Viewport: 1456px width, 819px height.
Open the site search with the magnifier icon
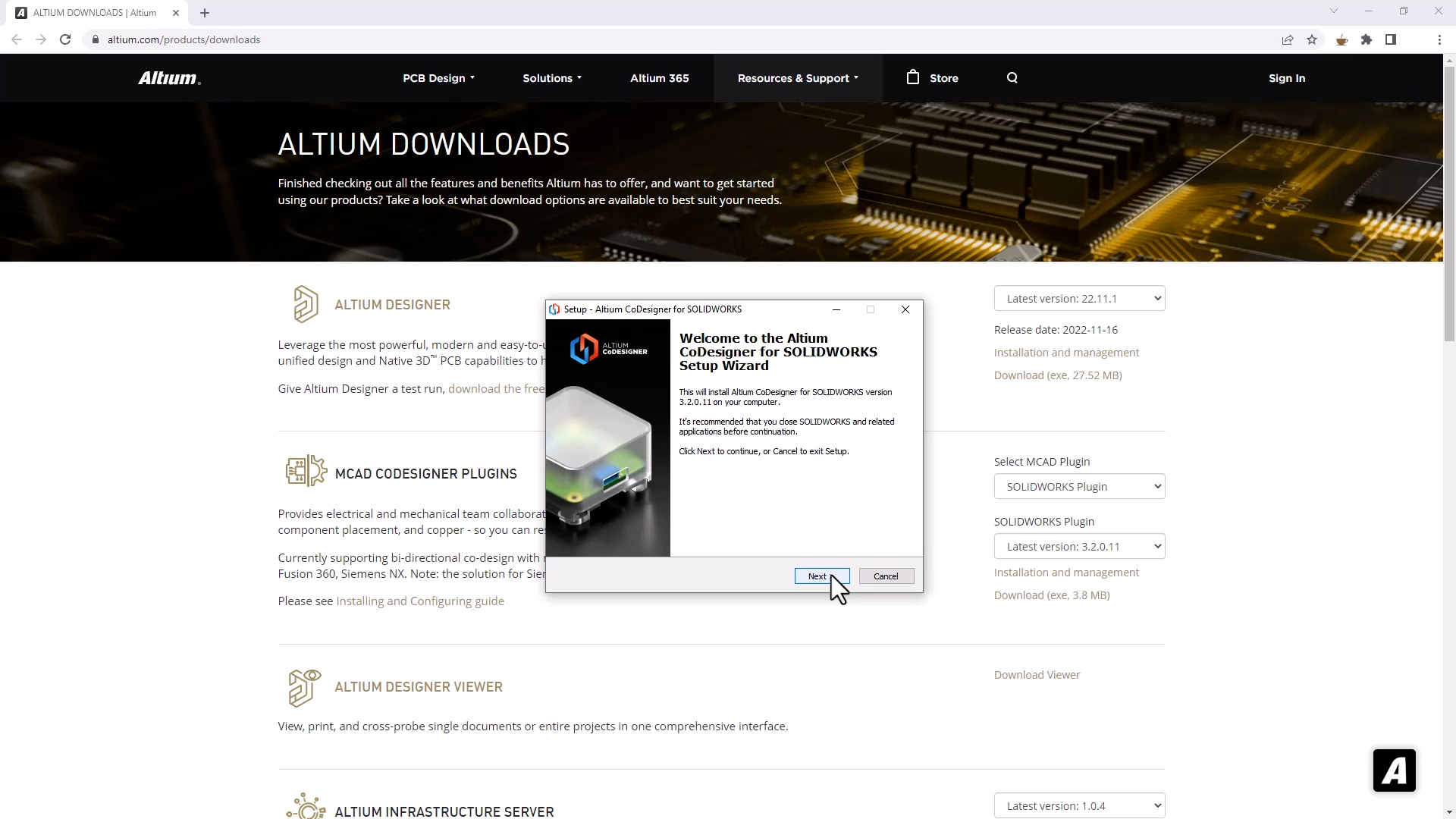(1012, 77)
